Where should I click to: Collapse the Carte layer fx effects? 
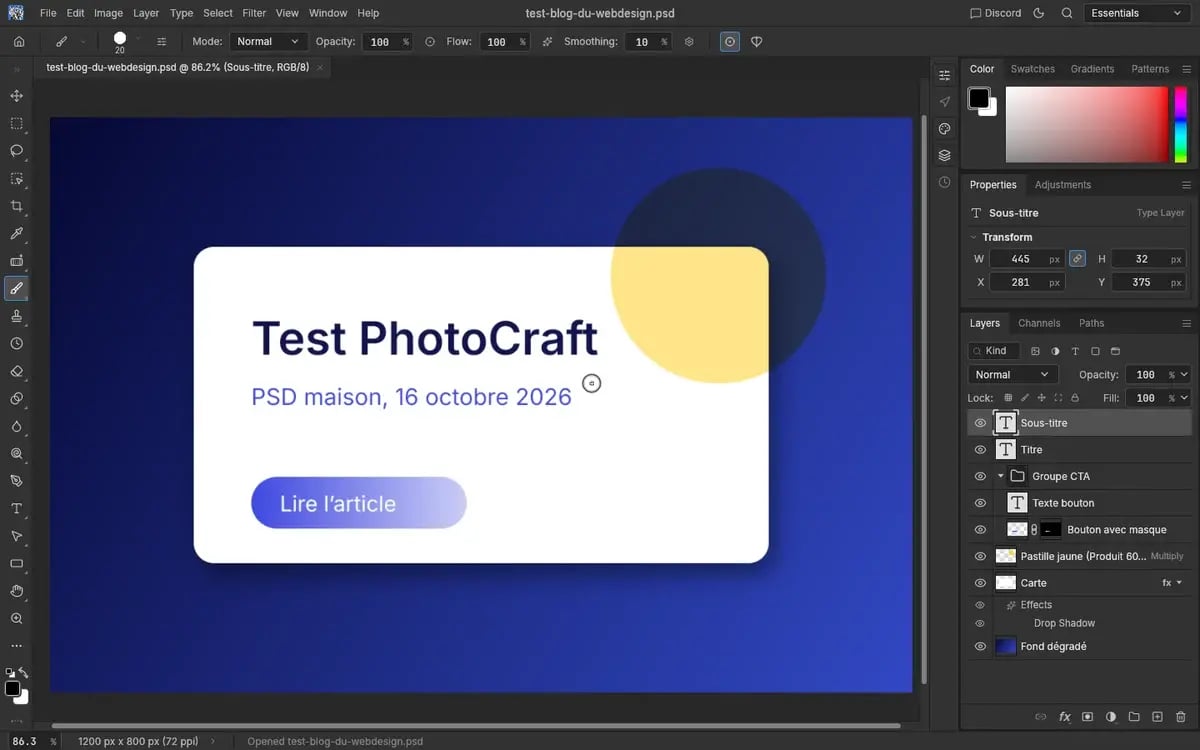[1179, 583]
